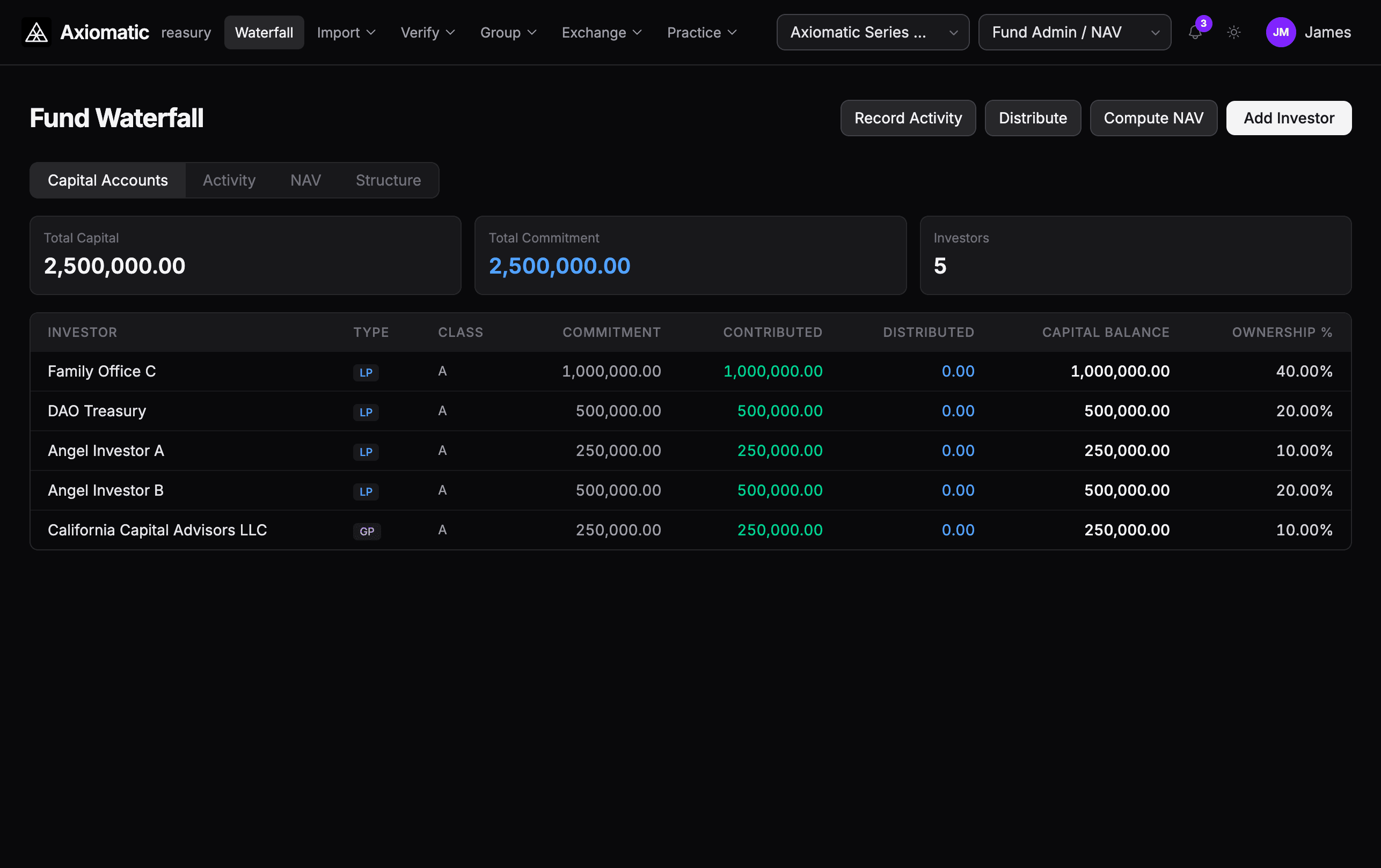This screenshot has width=1381, height=868.
Task: Click the Axiomatic logo icon
Action: tap(35, 32)
